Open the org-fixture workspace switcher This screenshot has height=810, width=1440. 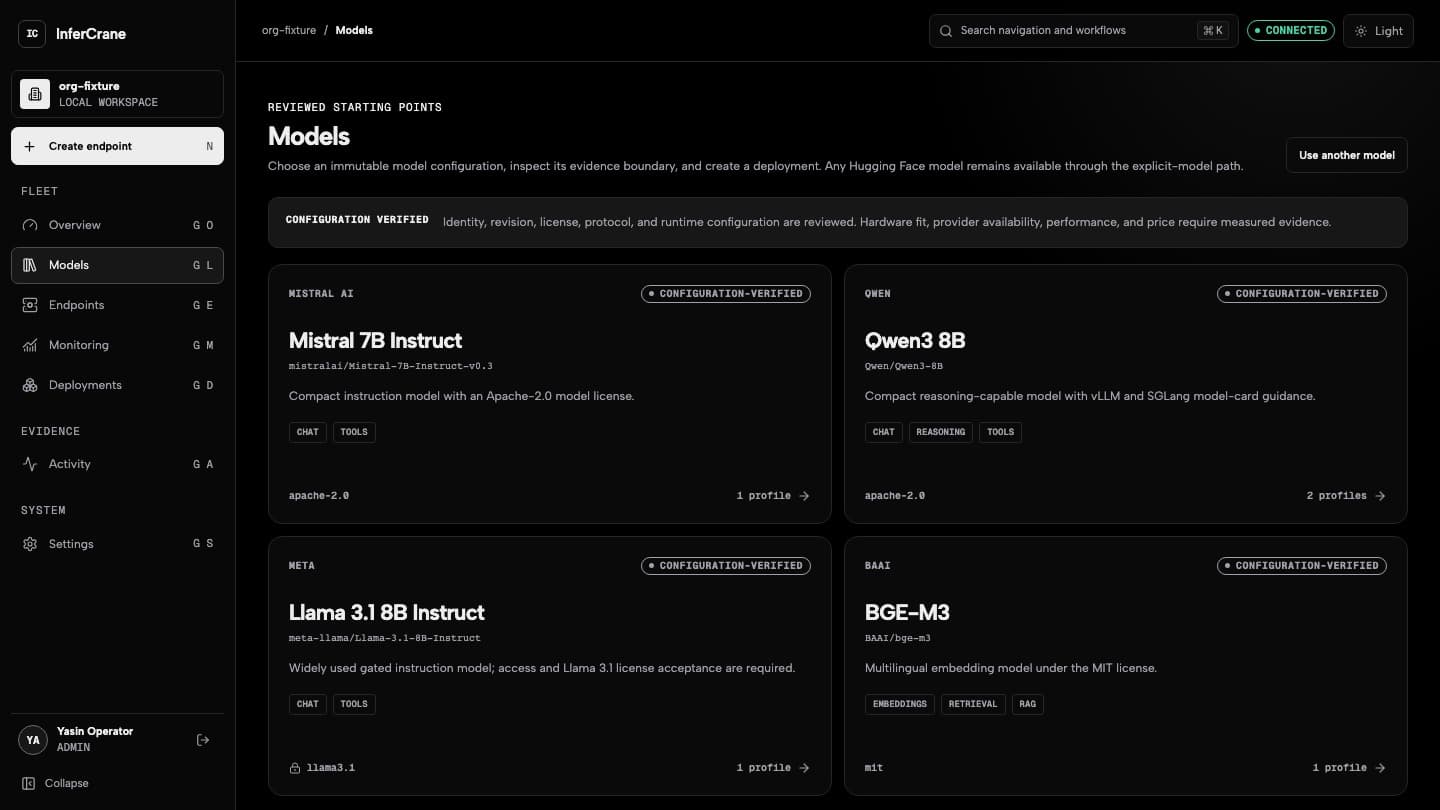point(117,94)
